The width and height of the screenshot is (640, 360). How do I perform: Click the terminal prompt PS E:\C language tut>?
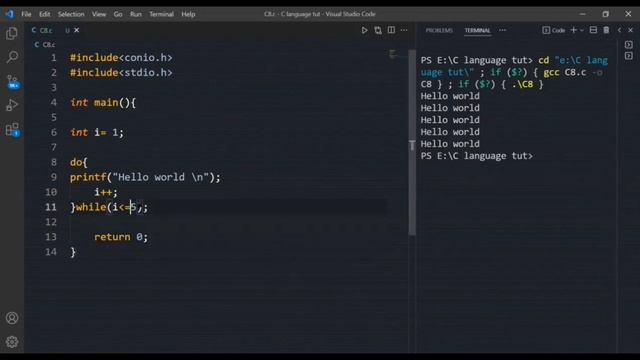477,156
